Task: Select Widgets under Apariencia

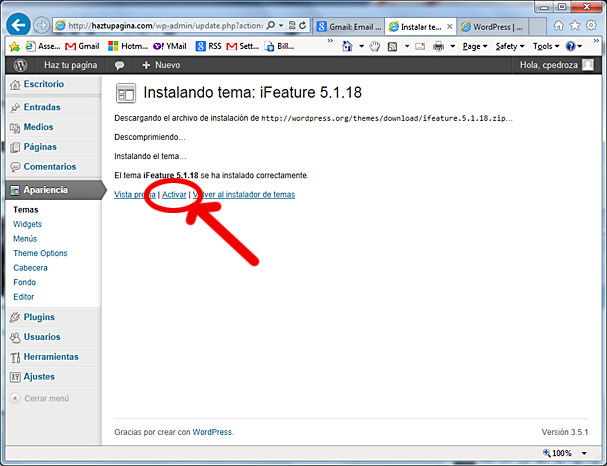Action: click(x=27, y=224)
